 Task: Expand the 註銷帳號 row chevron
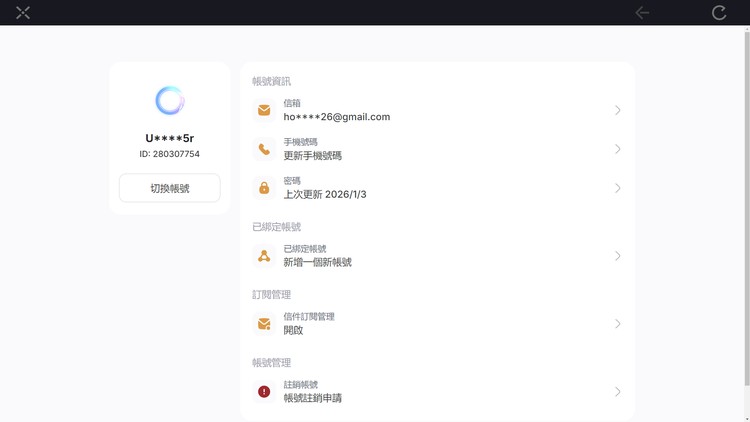coord(618,392)
